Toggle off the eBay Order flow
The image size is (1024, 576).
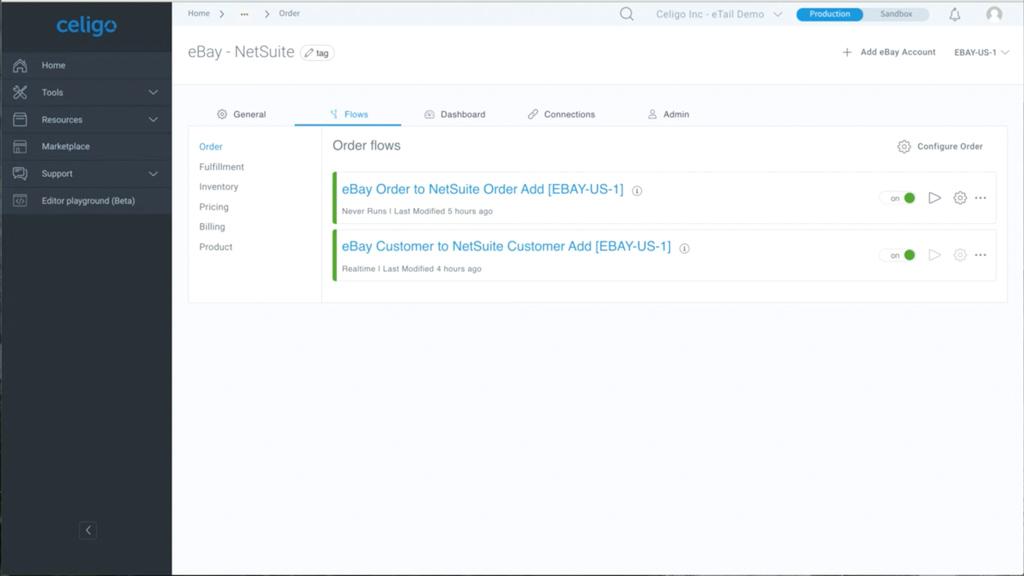pyautogui.click(x=903, y=198)
